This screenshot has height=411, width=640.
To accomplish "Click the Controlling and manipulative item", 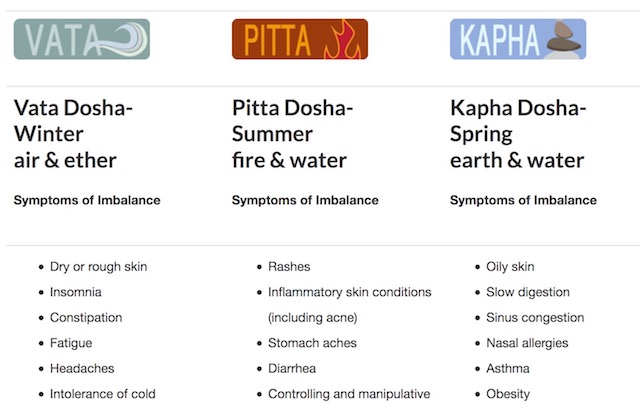I will point(349,394).
